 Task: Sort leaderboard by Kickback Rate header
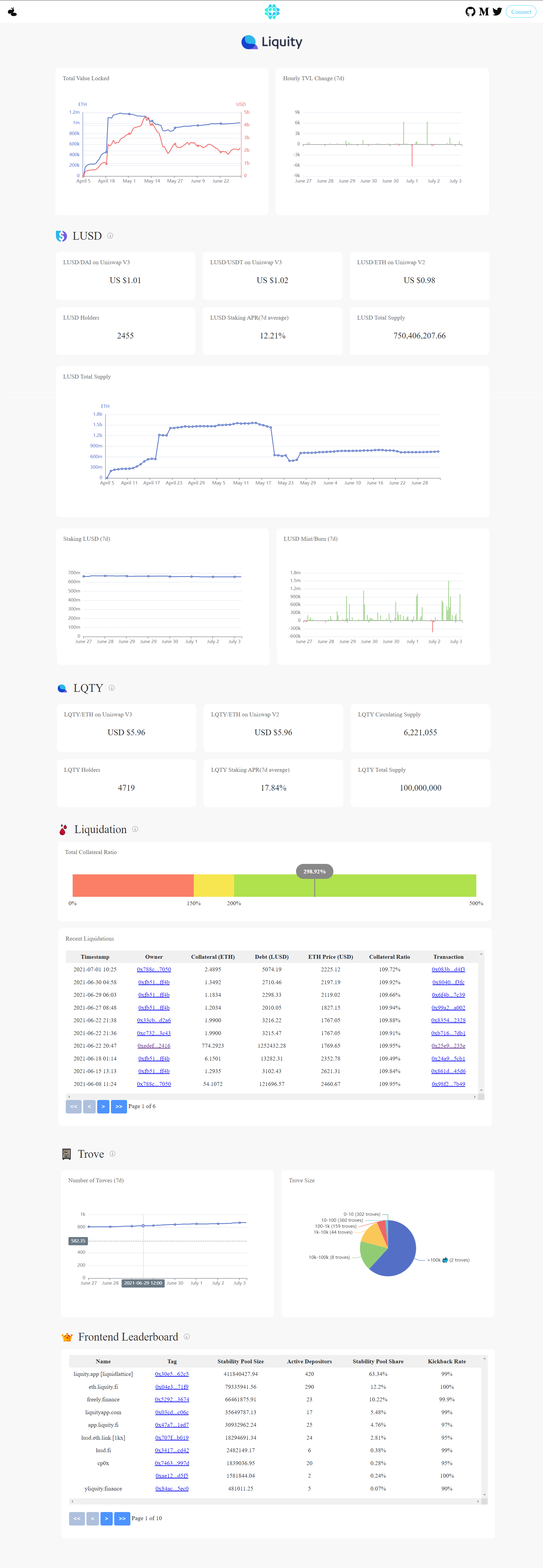(447, 1361)
